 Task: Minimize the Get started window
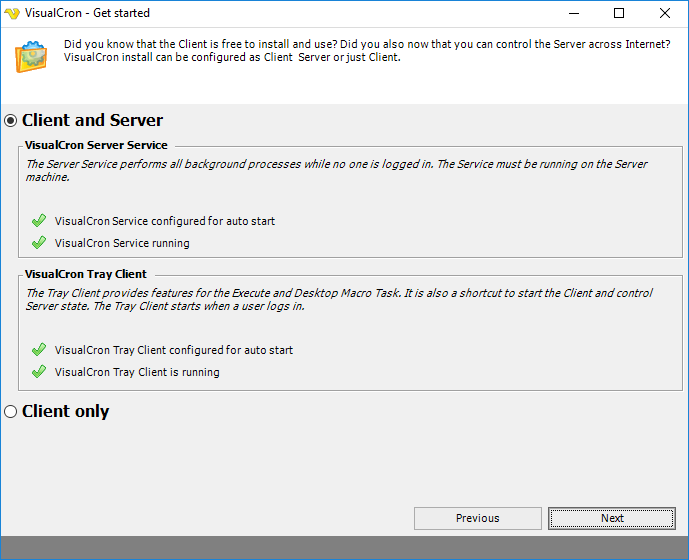click(x=574, y=13)
